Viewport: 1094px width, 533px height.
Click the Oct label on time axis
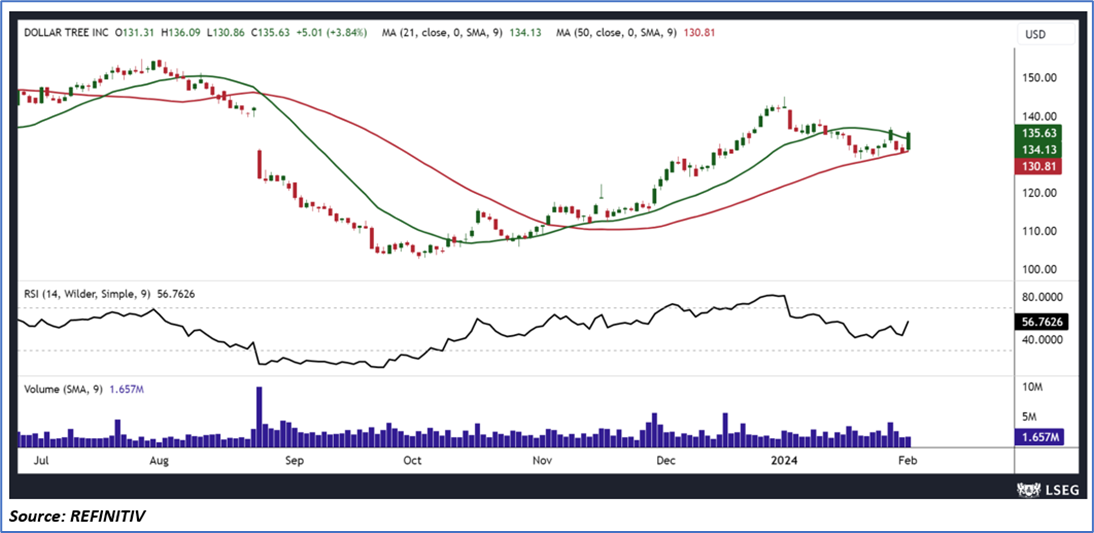tap(413, 460)
